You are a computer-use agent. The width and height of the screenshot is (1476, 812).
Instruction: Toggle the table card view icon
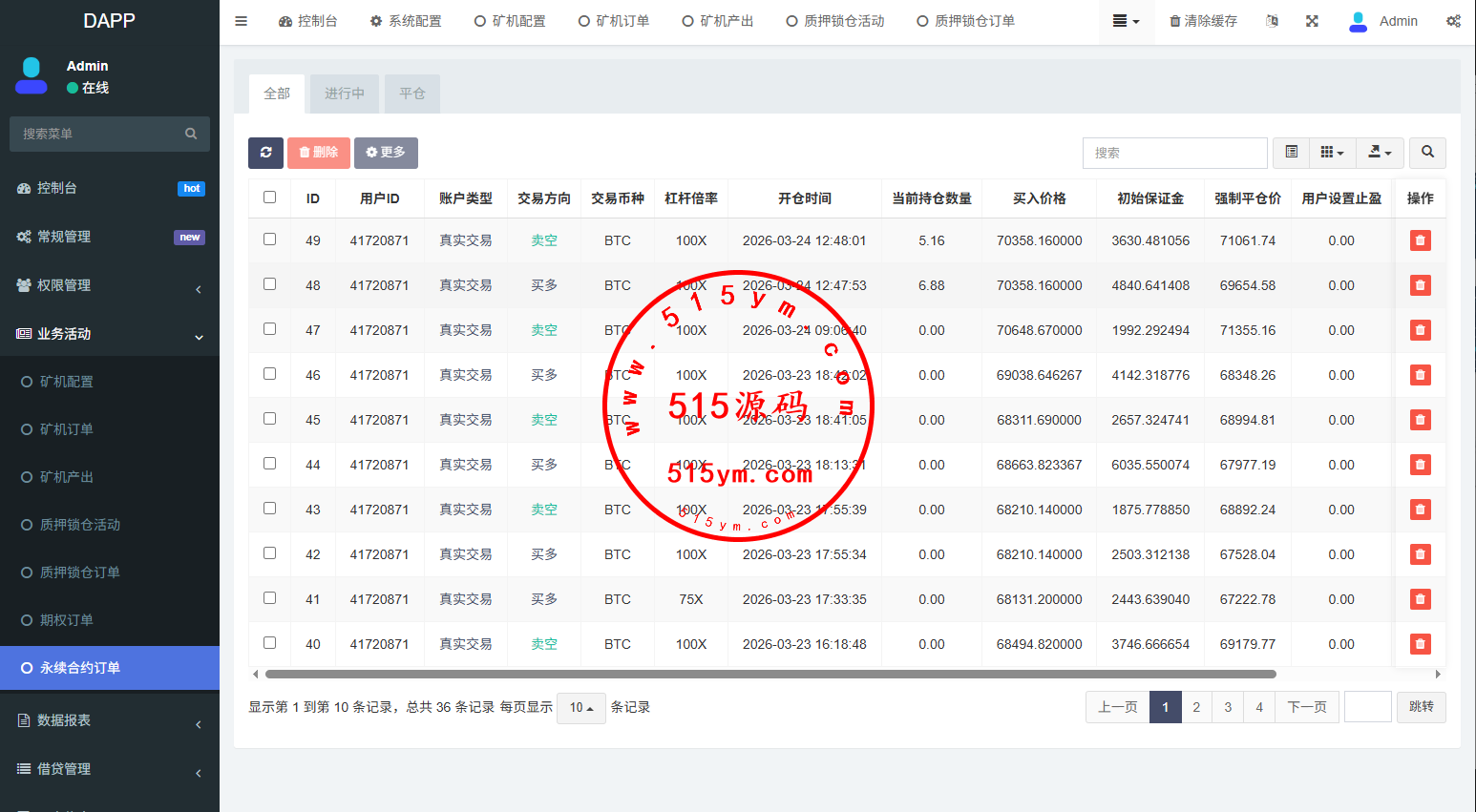1291,153
